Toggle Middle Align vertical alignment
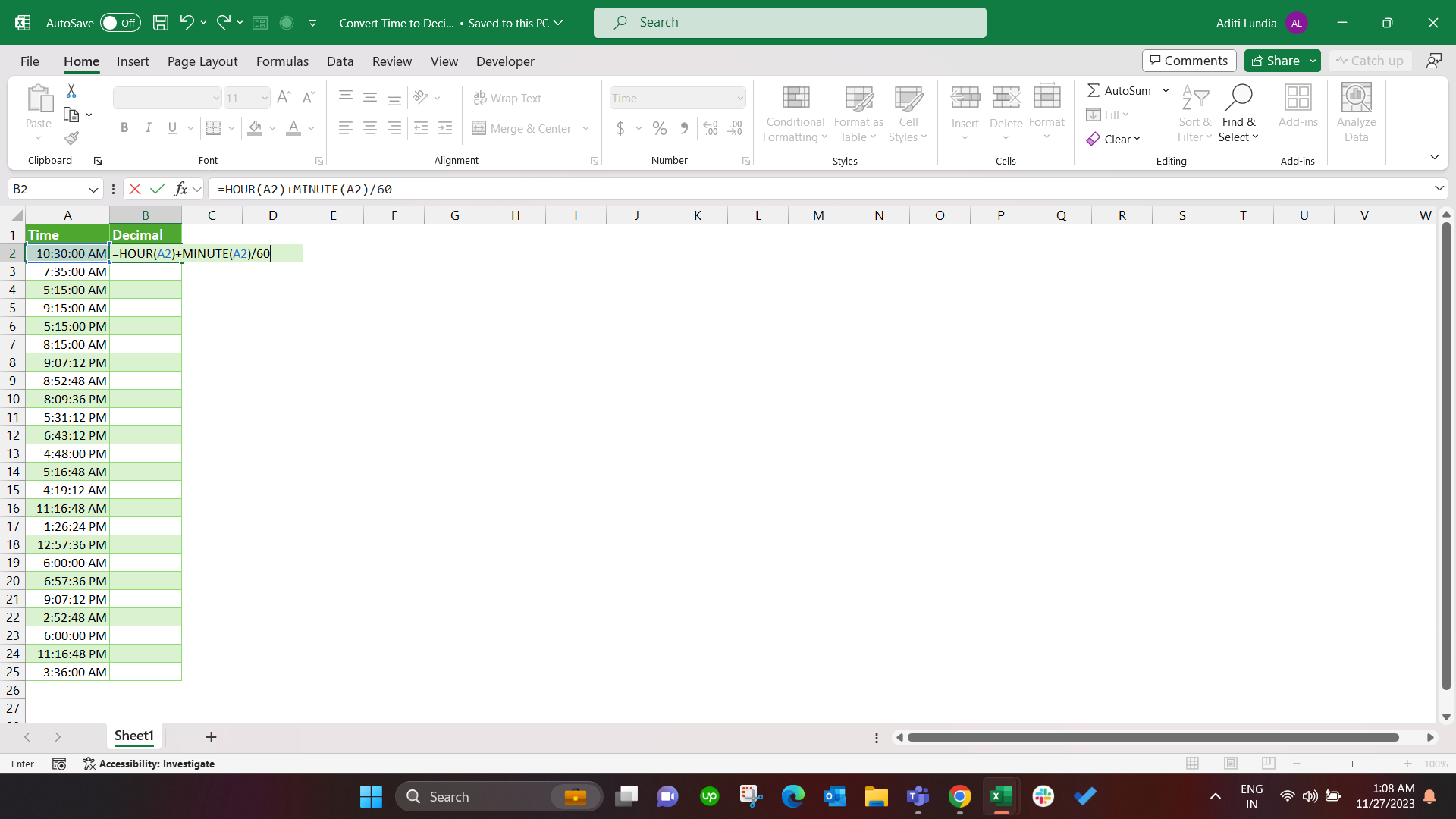 [370, 97]
